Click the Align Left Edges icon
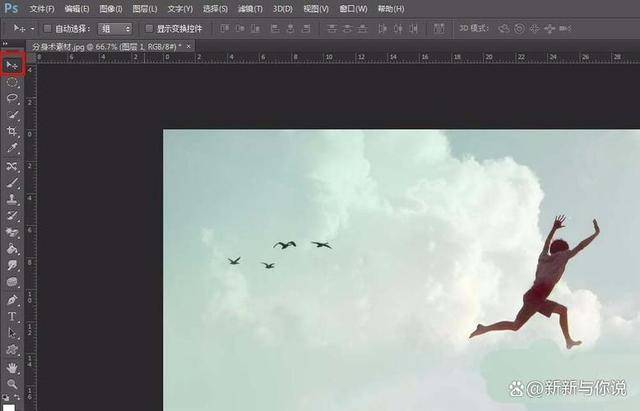The height and width of the screenshot is (411, 640). (275, 29)
